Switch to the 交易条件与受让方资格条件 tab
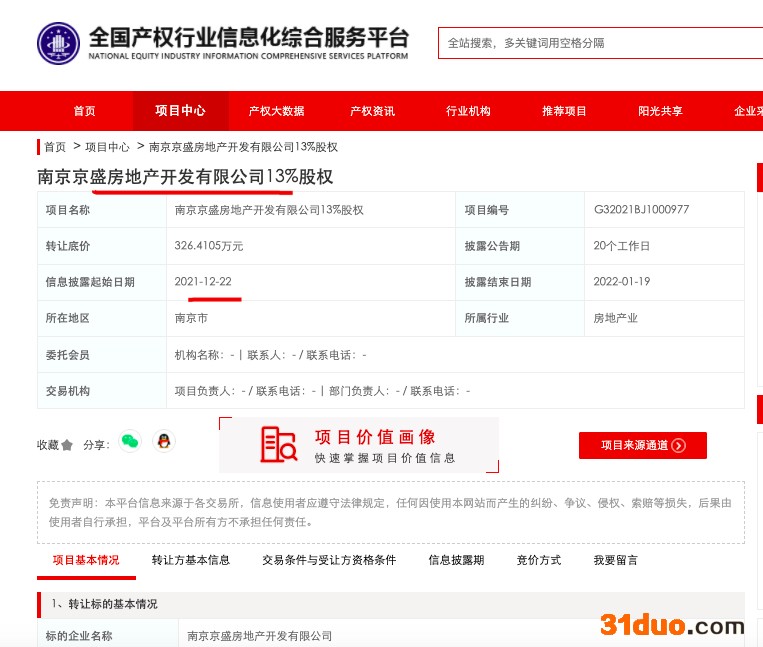Screen dimensions: 763x647 point(329,560)
